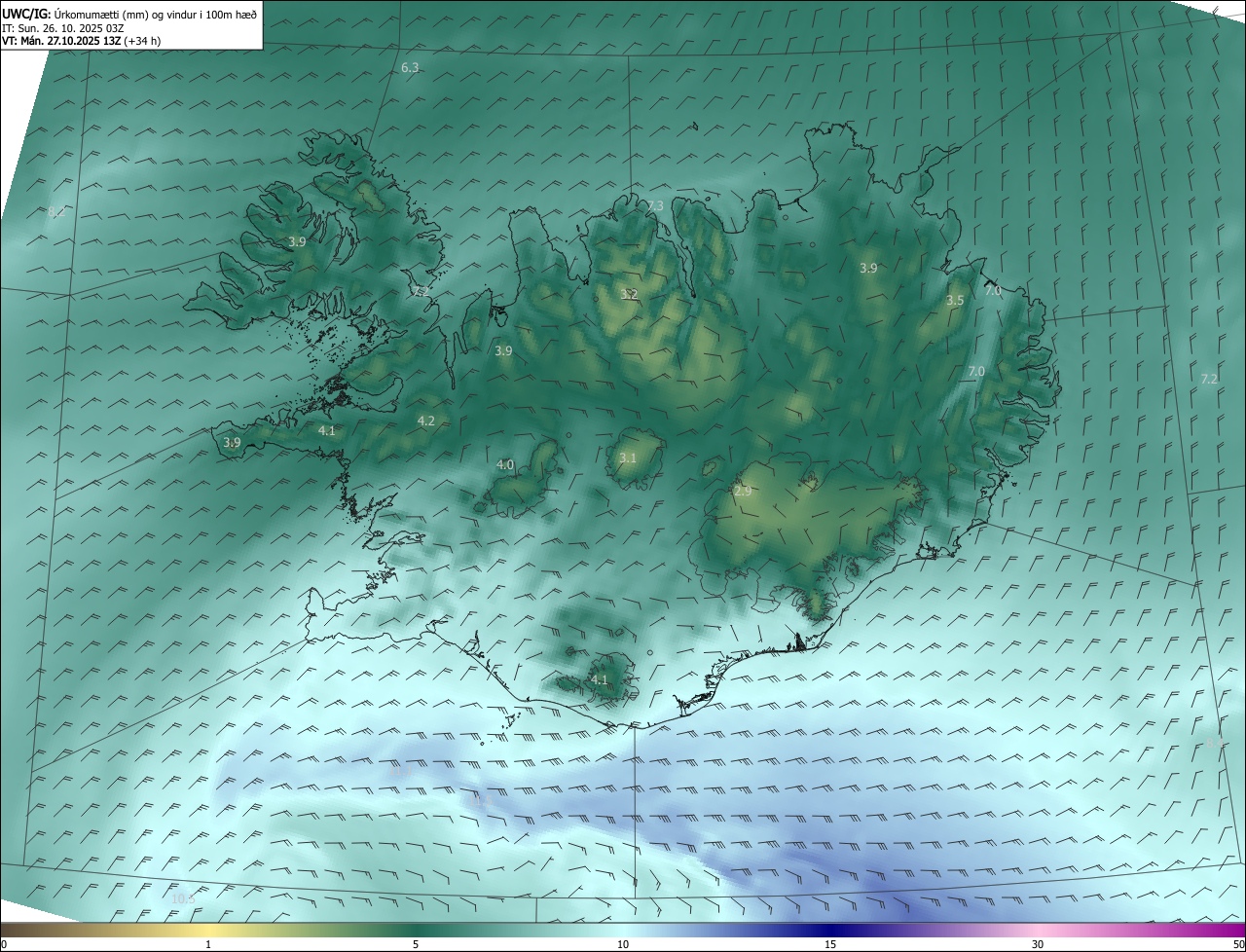Image resolution: width=1246 pixels, height=952 pixels.
Task: Click the IT initial time line
Action: pyautogui.click(x=63, y=27)
